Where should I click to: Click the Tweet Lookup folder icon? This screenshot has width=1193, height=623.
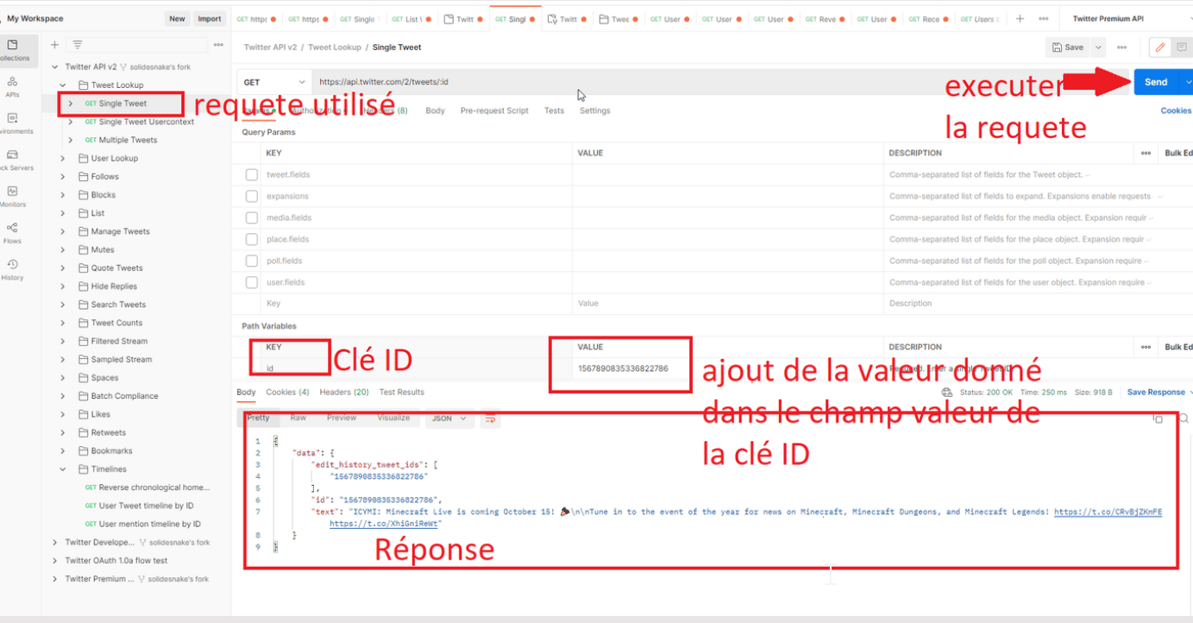coord(83,85)
